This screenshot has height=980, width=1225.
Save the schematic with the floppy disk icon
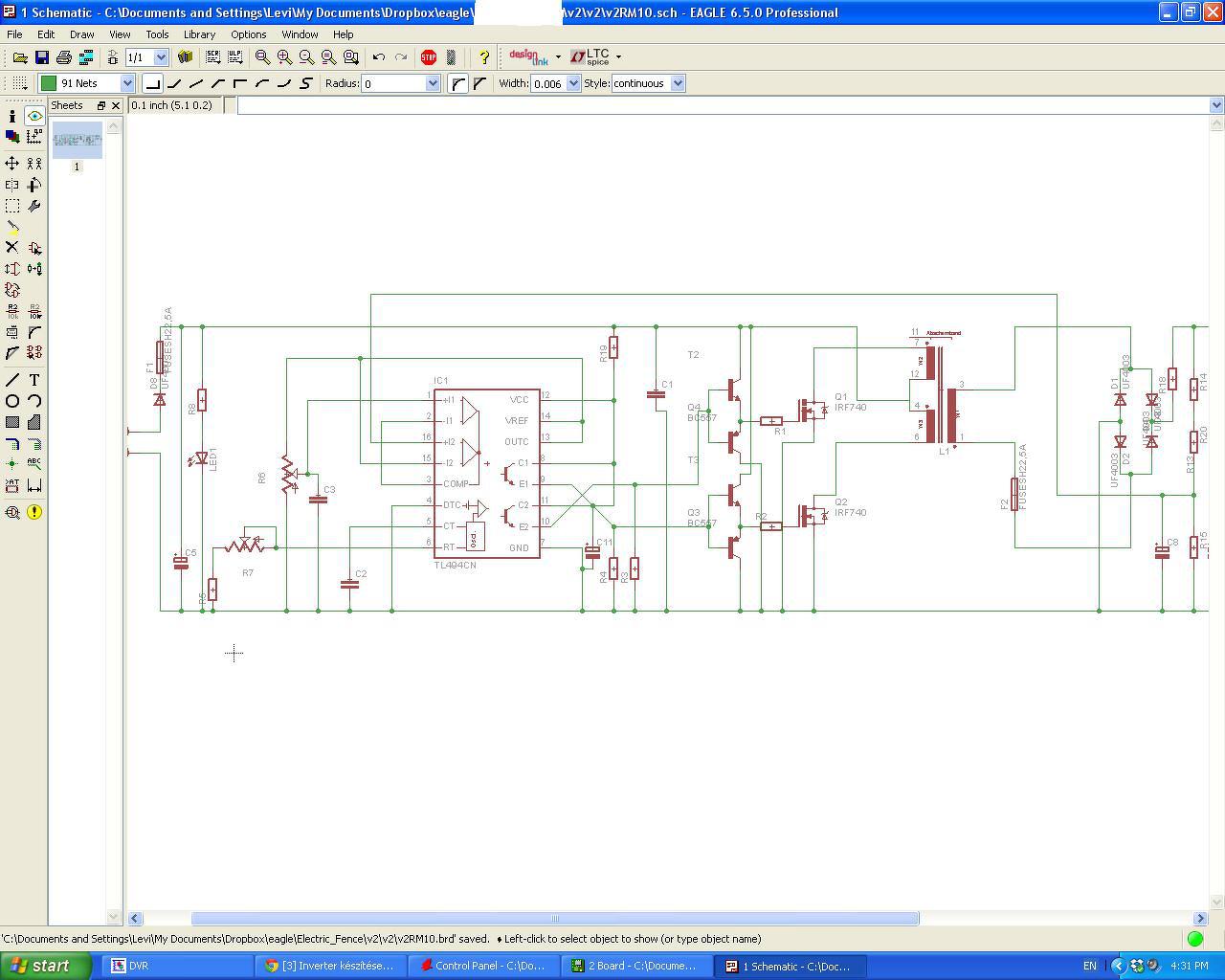pos(41,57)
